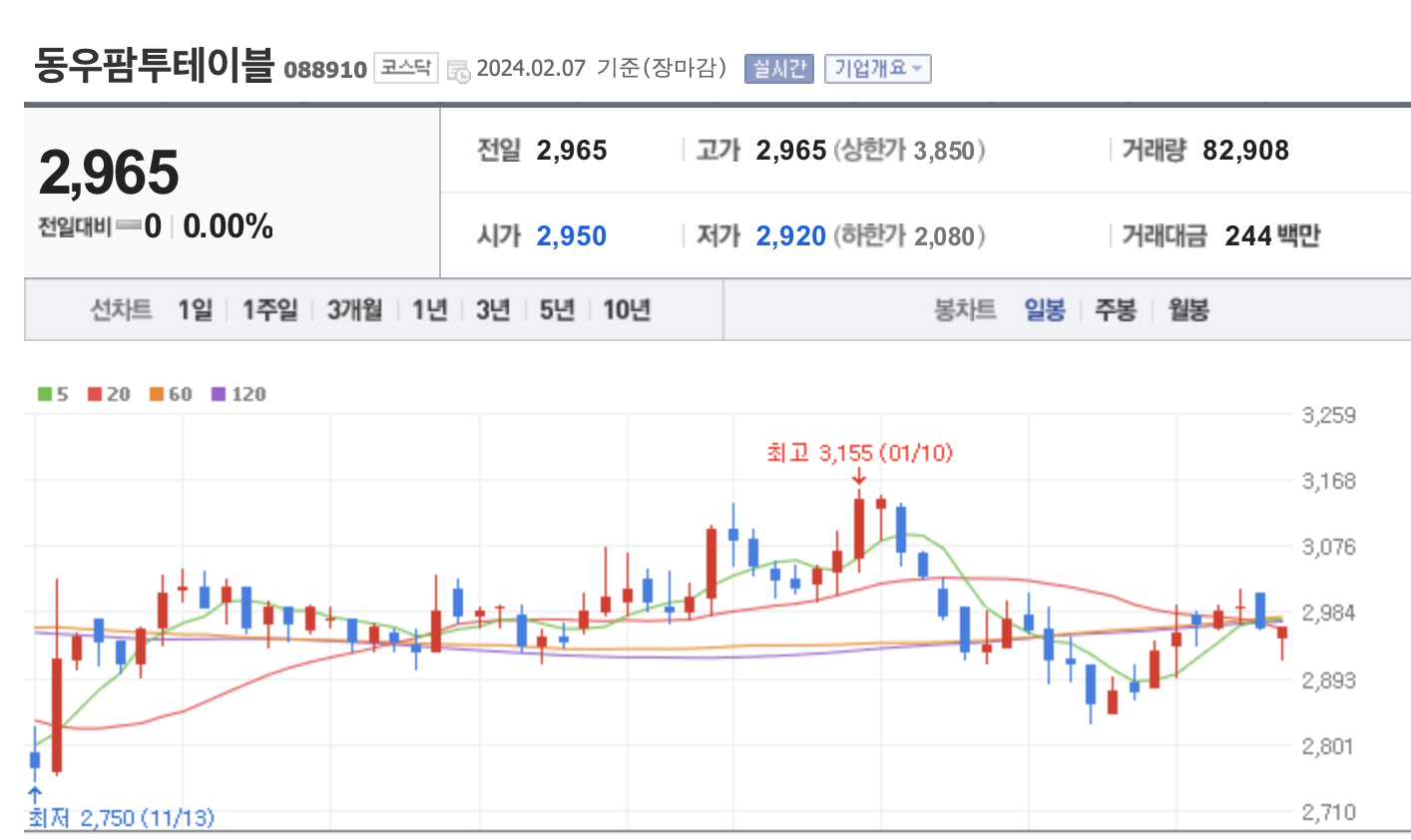
Task: Select the 5년 line chart period
Action: tap(558, 310)
